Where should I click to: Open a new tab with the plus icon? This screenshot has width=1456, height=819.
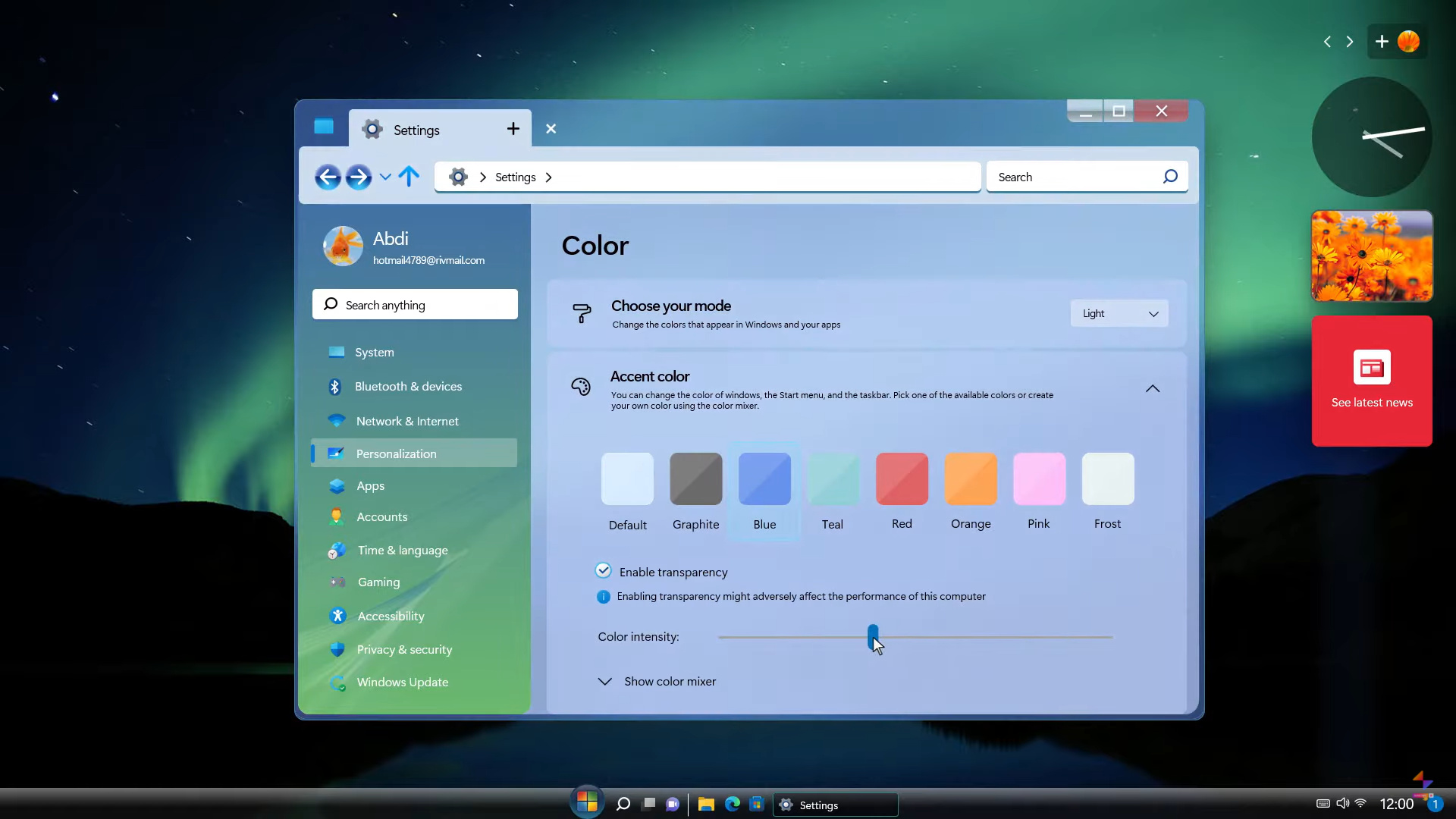coord(513,129)
